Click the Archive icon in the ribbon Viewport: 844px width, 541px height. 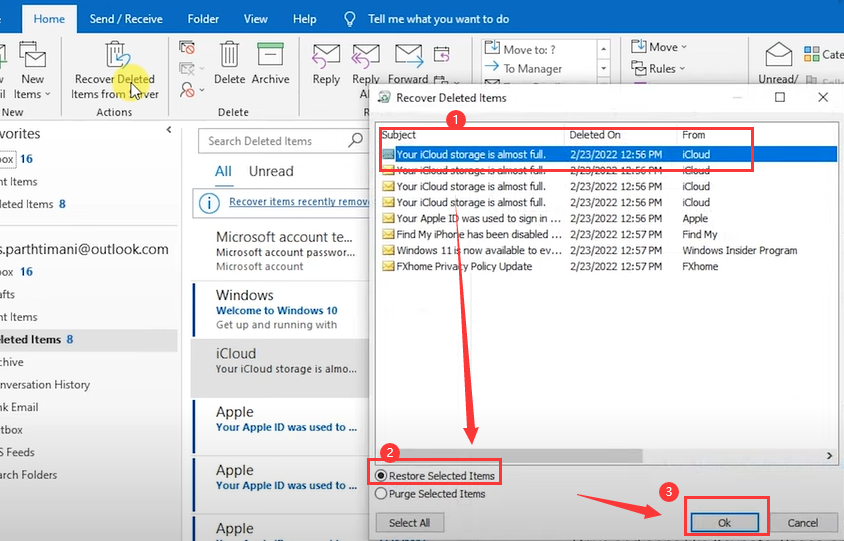(x=270, y=55)
